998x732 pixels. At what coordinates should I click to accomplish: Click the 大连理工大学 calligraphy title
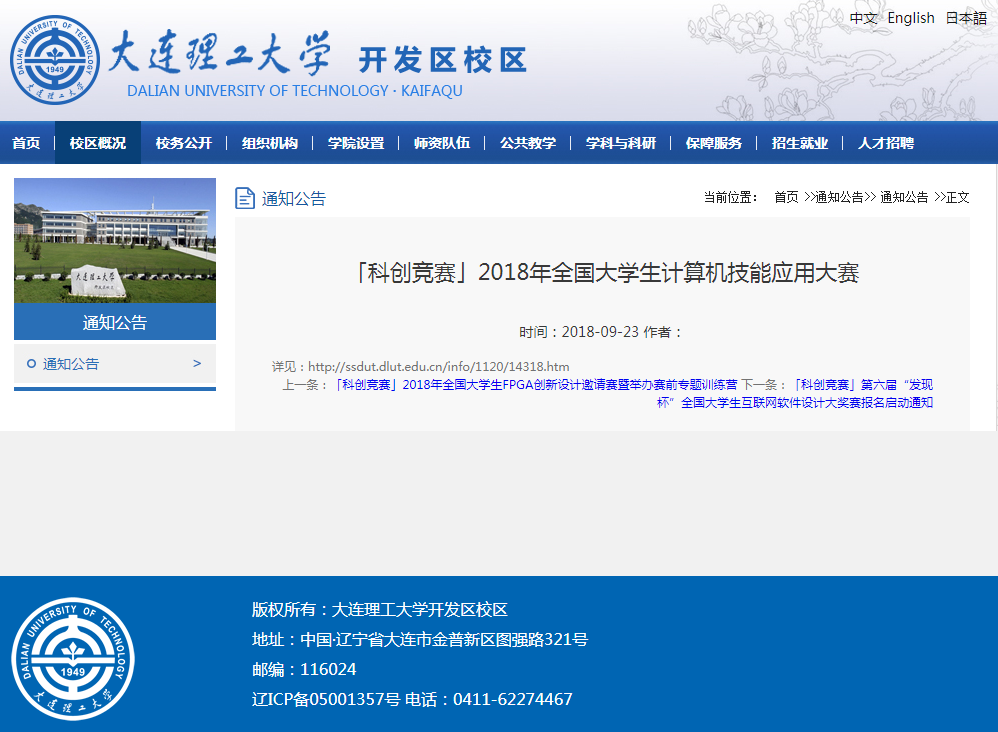point(220,52)
